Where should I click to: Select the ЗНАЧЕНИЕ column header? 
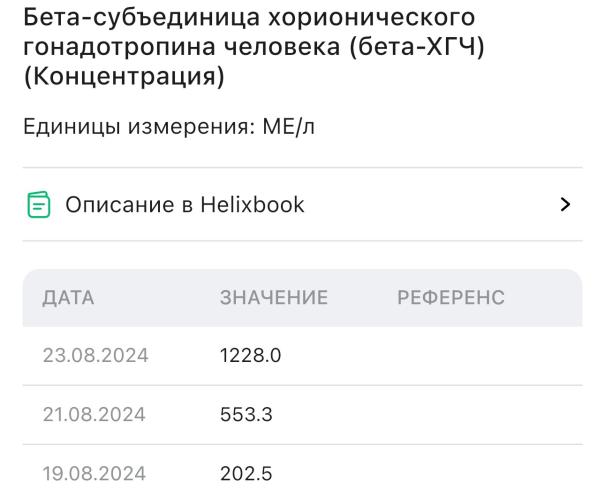coord(274,298)
